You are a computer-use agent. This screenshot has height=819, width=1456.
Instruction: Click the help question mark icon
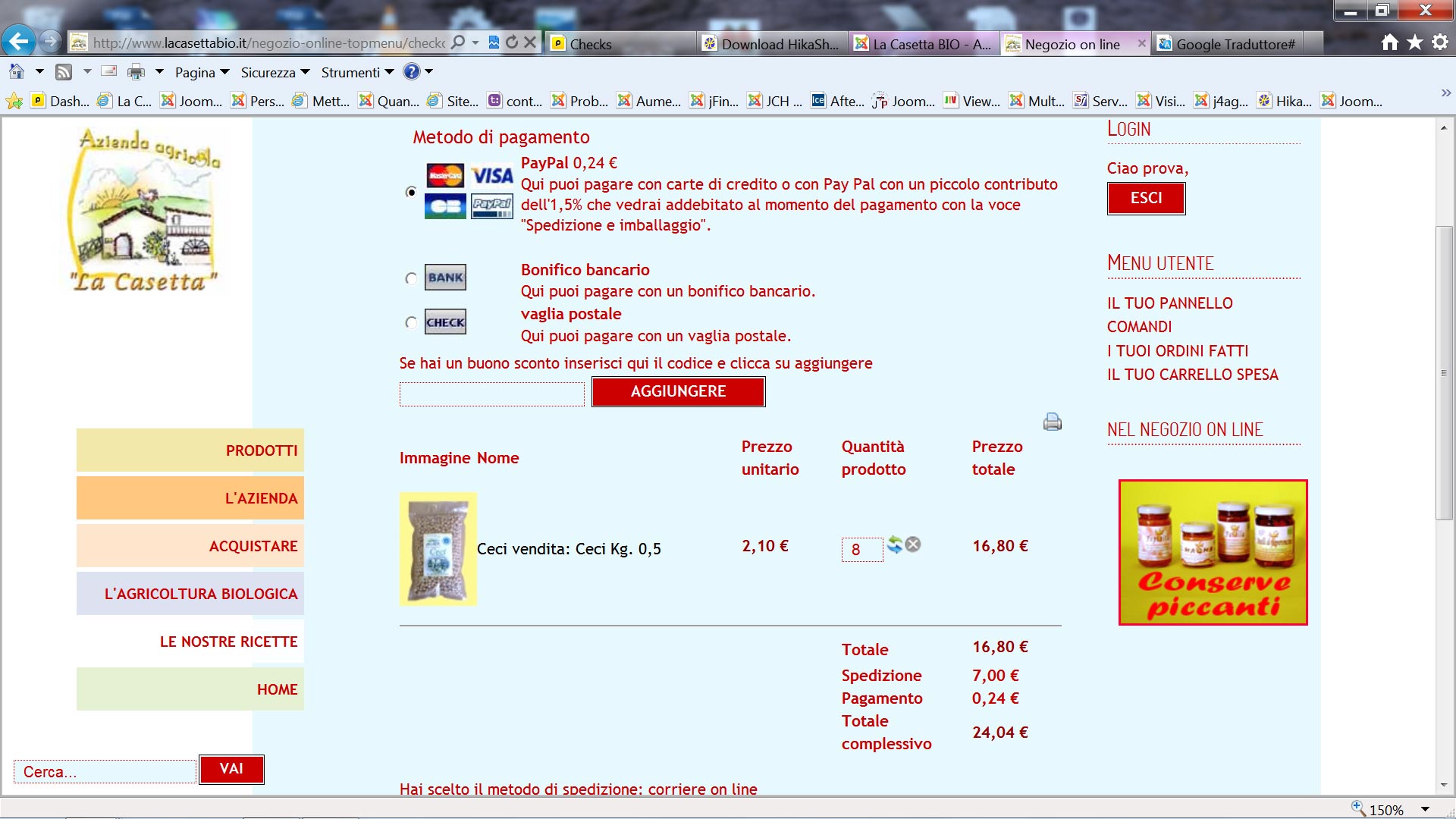pos(411,72)
